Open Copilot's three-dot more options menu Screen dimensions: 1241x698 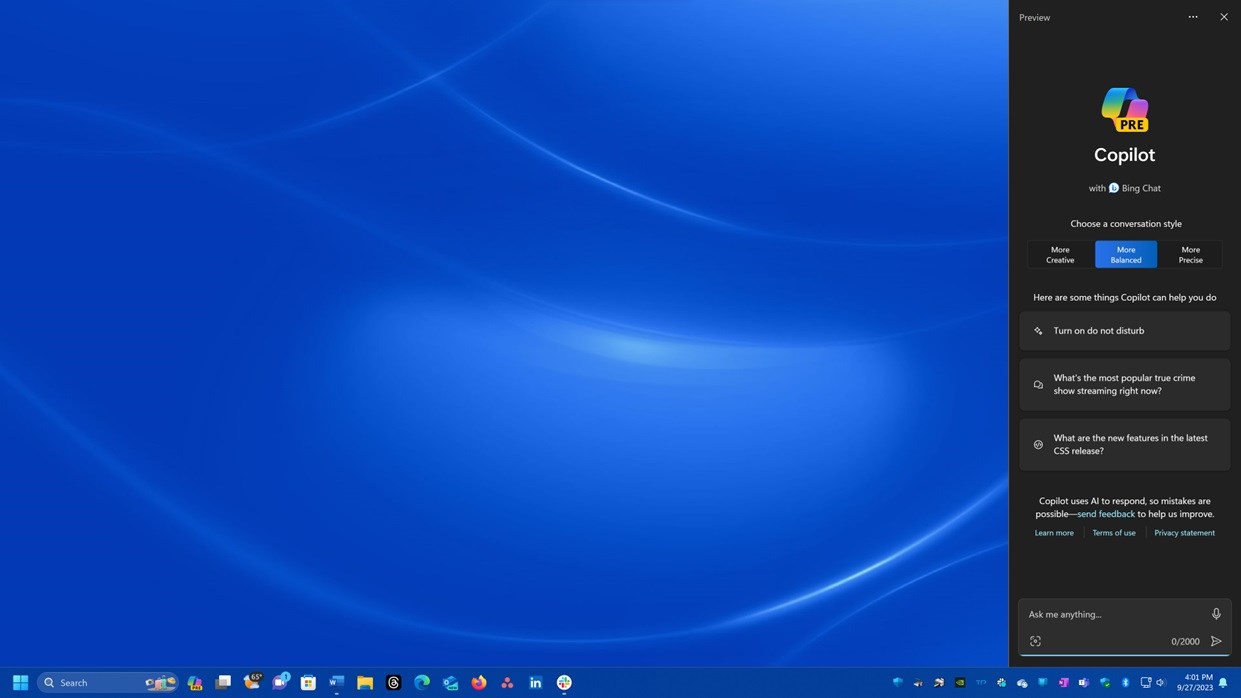click(1193, 17)
